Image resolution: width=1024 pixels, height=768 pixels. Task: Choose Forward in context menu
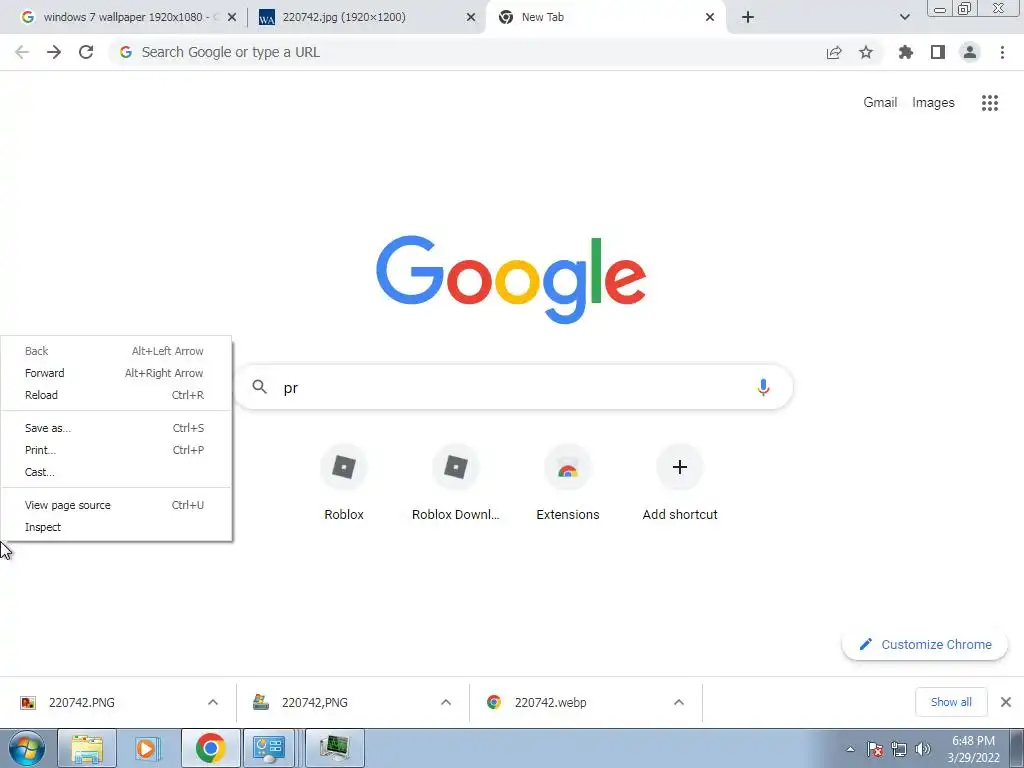tap(116, 373)
